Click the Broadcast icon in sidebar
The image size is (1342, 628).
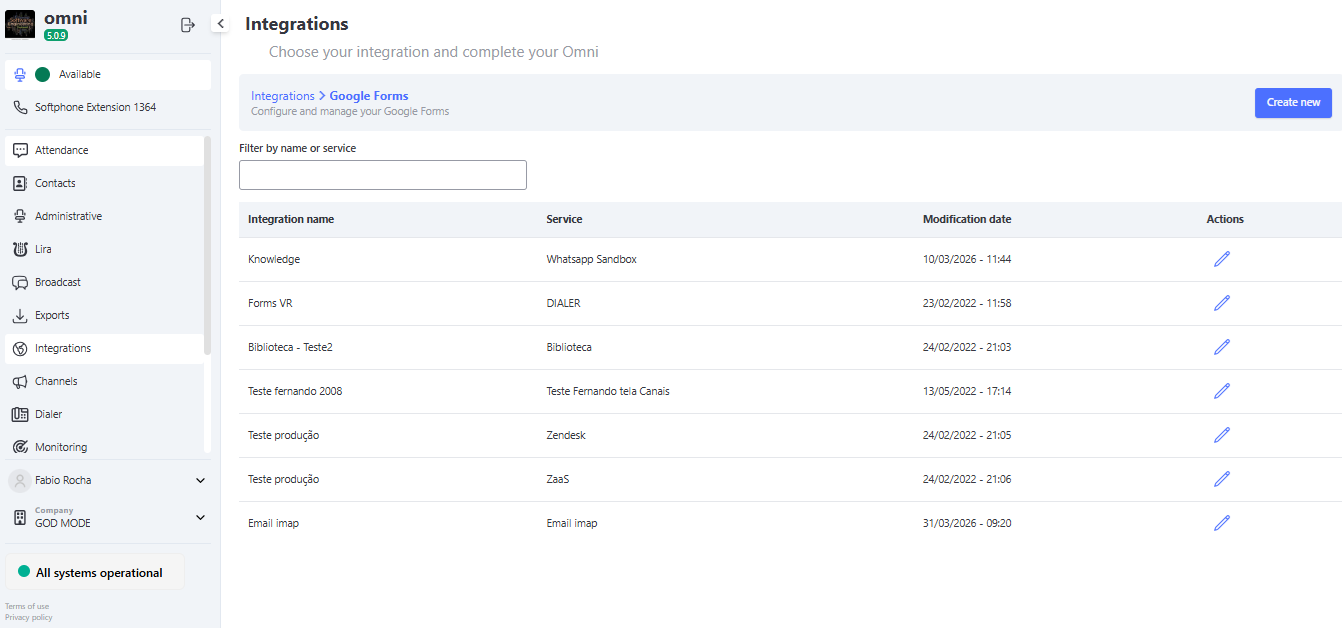point(20,282)
